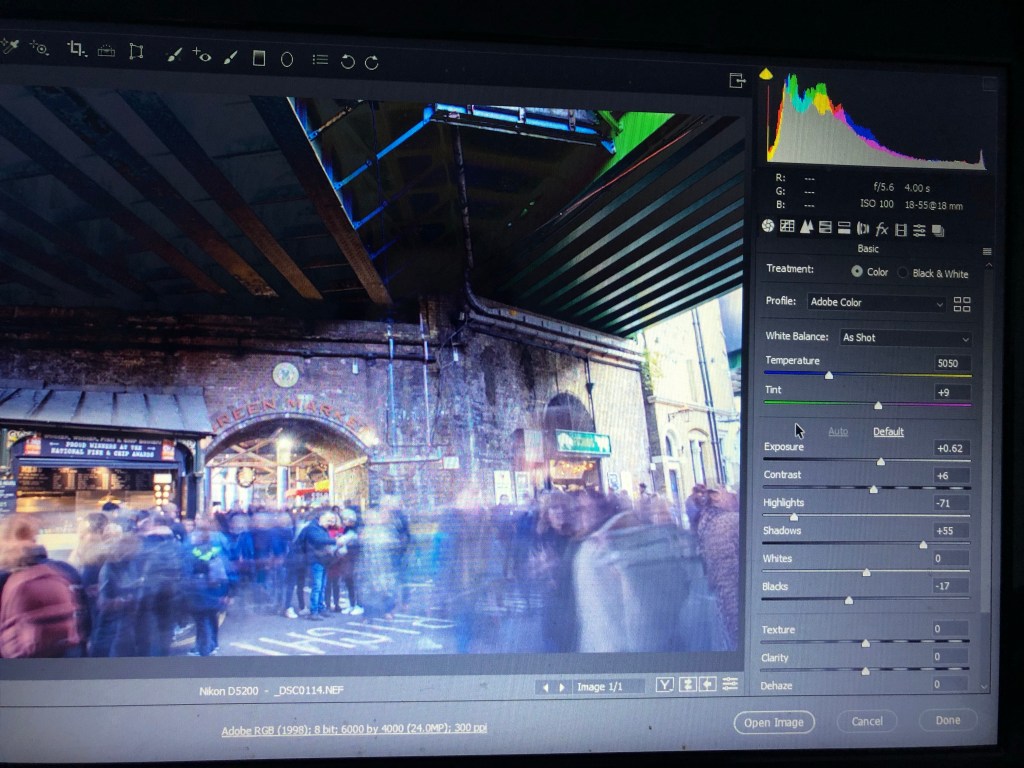1024x768 pixels.
Task: Click the Exposure slider handle
Action: [x=881, y=461]
